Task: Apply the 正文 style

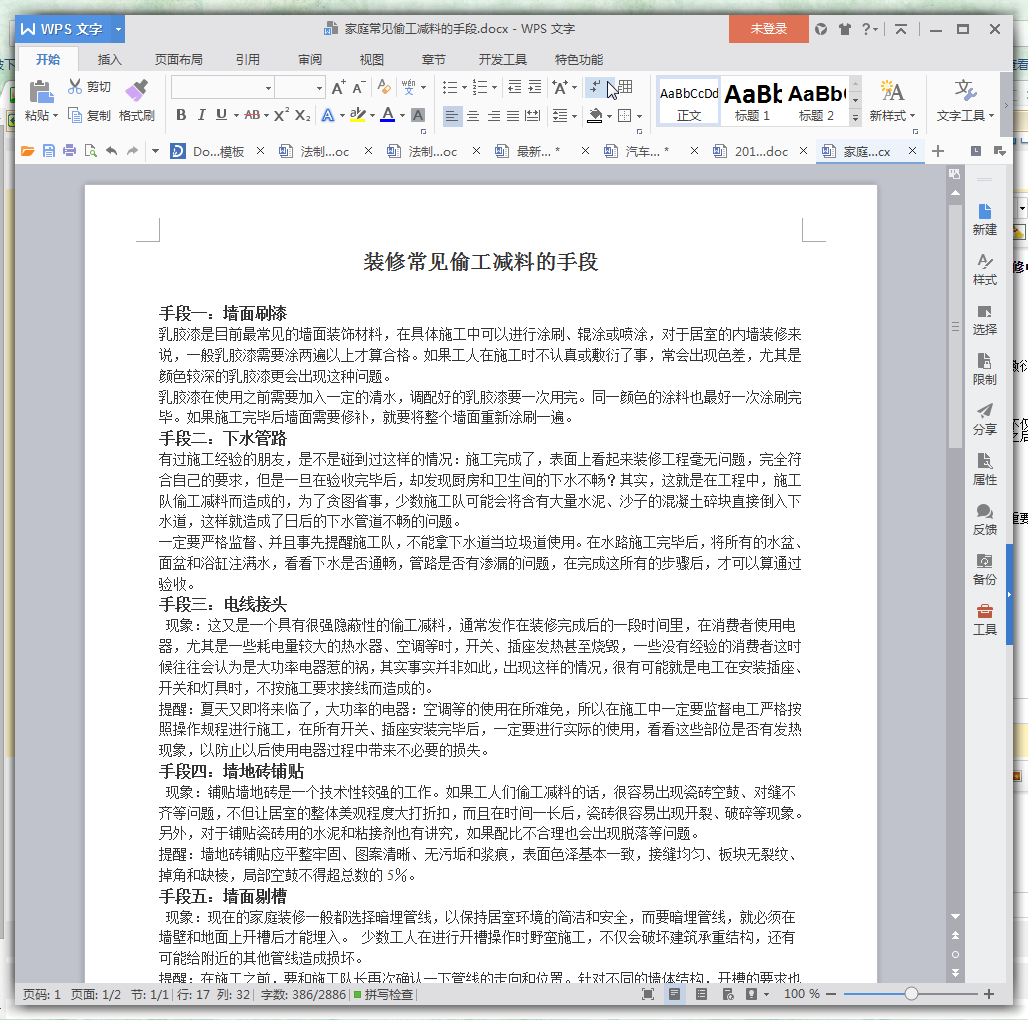Action: [x=689, y=101]
